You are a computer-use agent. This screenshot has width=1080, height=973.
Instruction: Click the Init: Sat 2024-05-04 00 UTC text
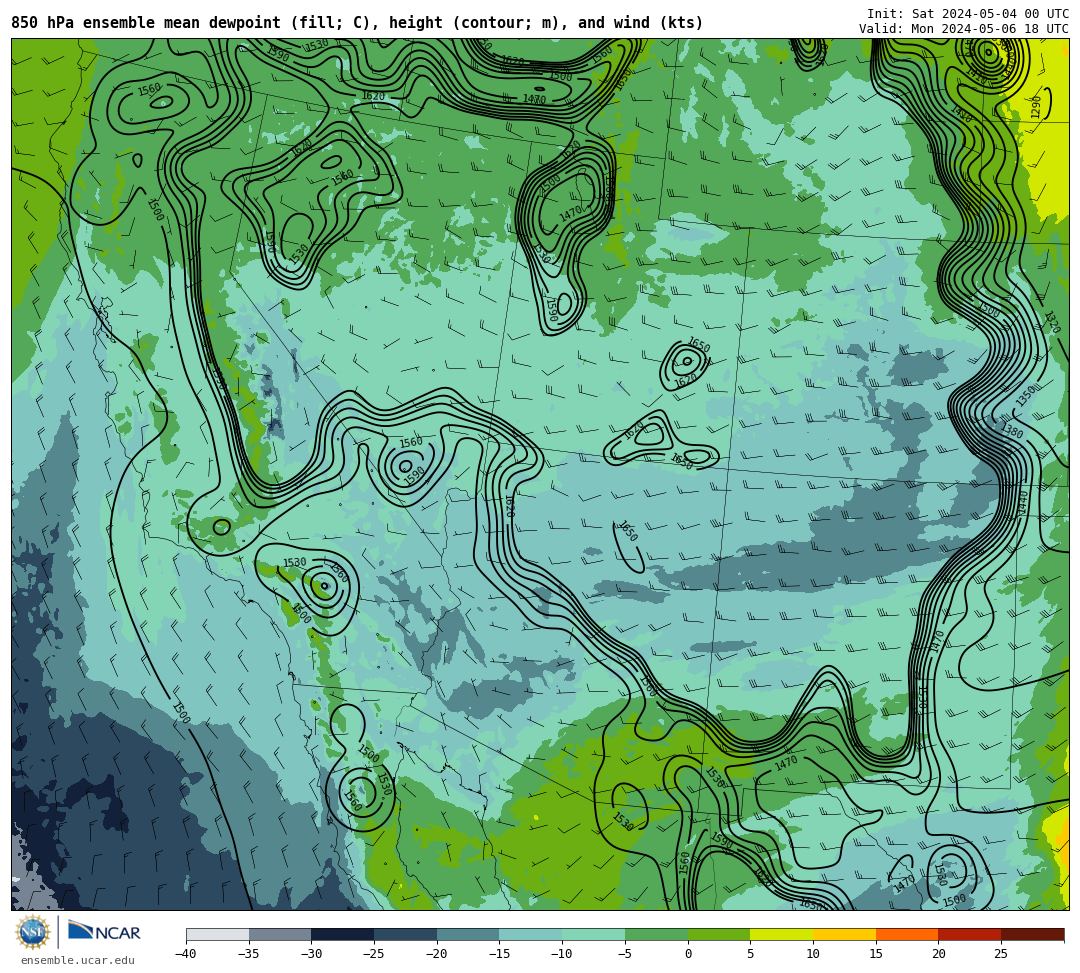tap(968, 14)
